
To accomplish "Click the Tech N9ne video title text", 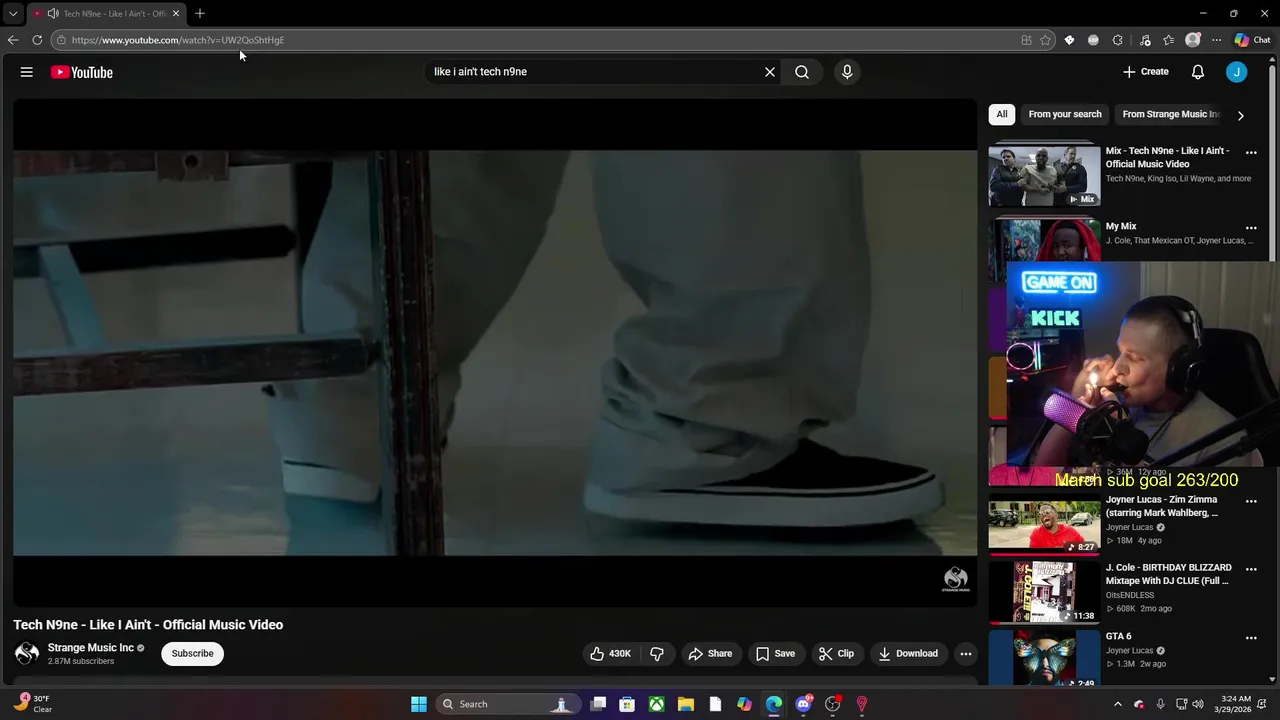I will point(148,625).
